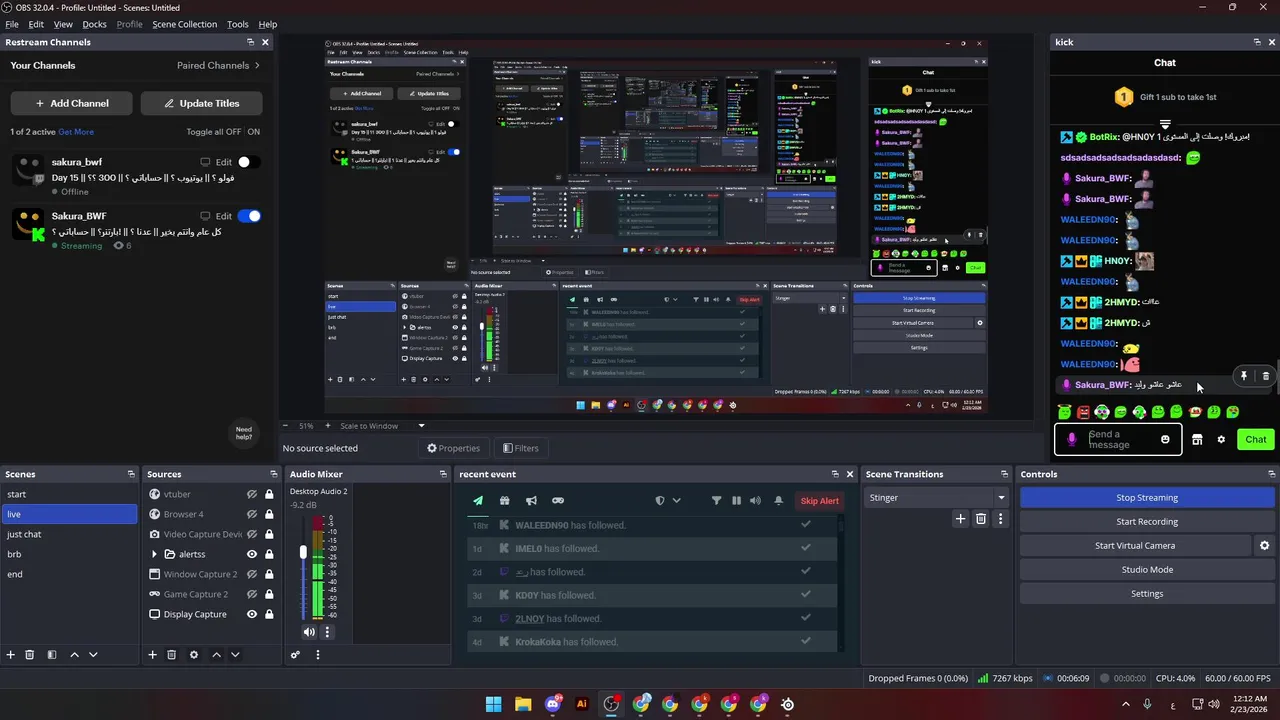This screenshot has width=1280, height=720.
Task: Open the event filter funnel icon
Action: [x=716, y=501]
